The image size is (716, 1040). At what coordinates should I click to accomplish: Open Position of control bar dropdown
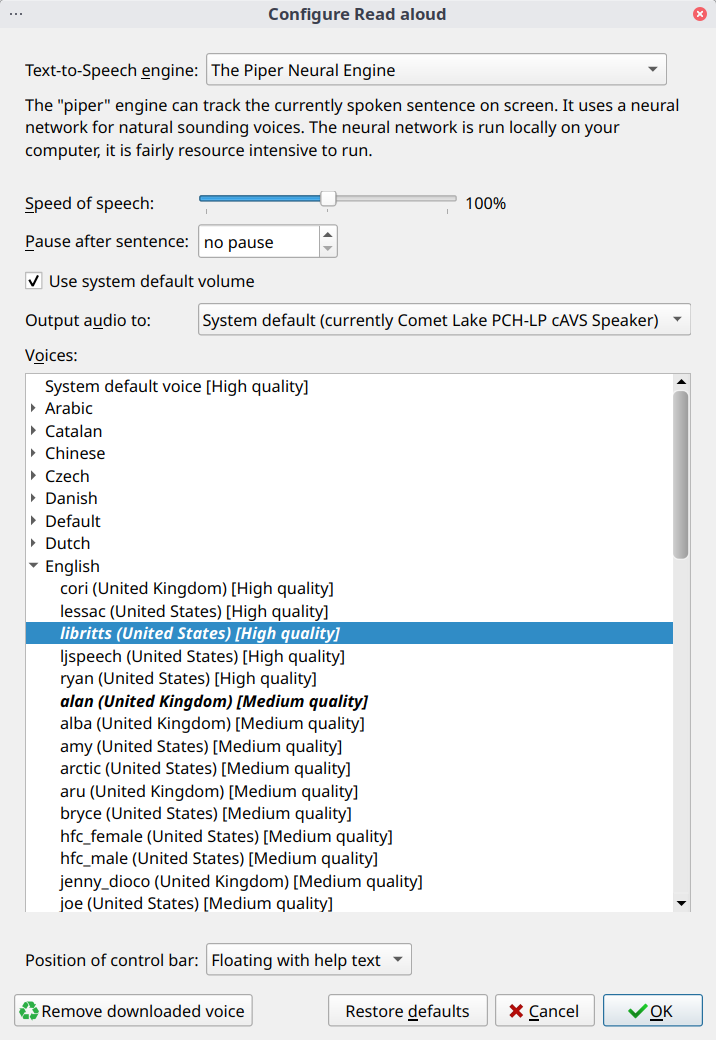pyautogui.click(x=308, y=960)
